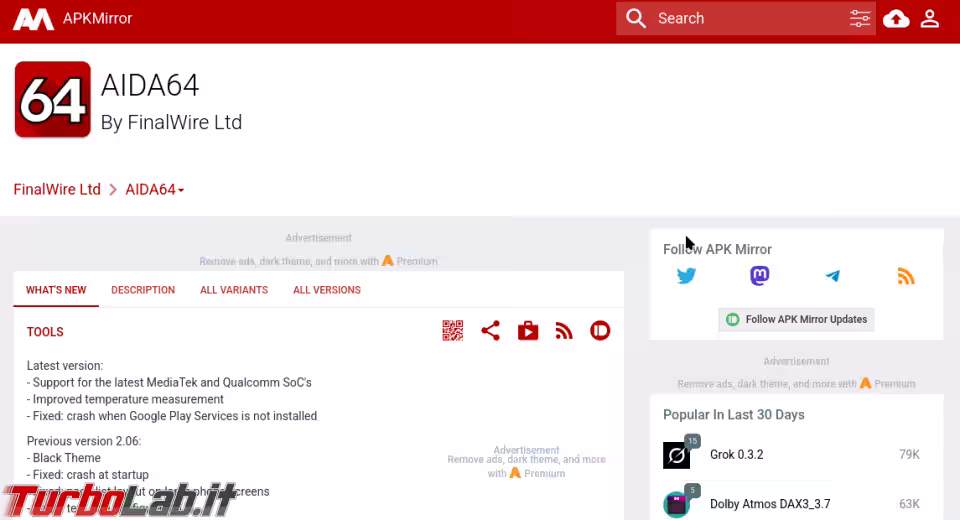Screen dimensions: 960x520
Task: Click the Dolby Atmos app icon
Action: 677,504
